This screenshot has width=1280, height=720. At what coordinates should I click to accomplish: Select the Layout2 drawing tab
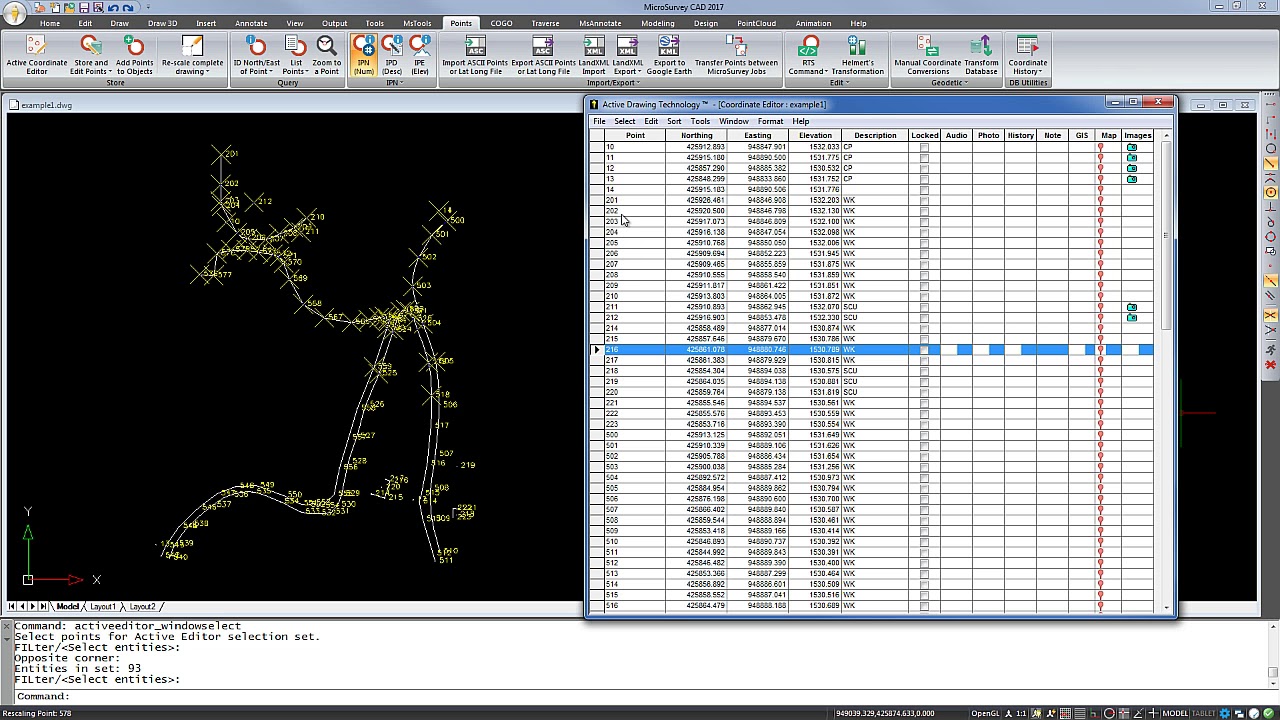click(x=142, y=606)
